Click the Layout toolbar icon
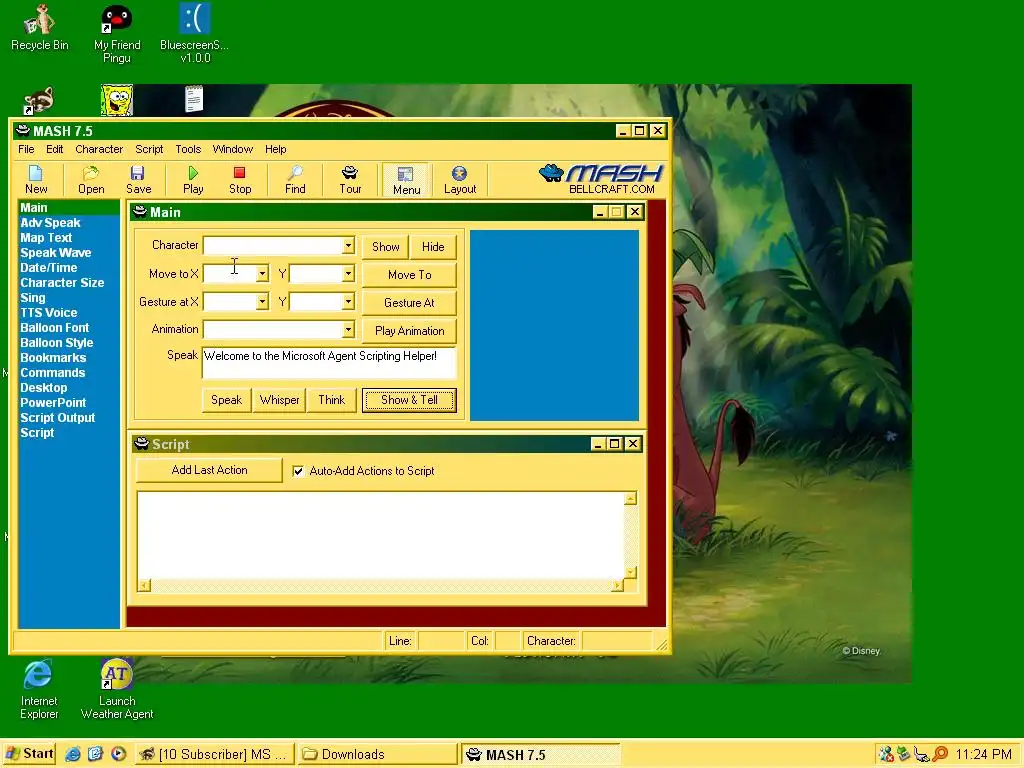This screenshot has width=1024, height=768. (460, 180)
